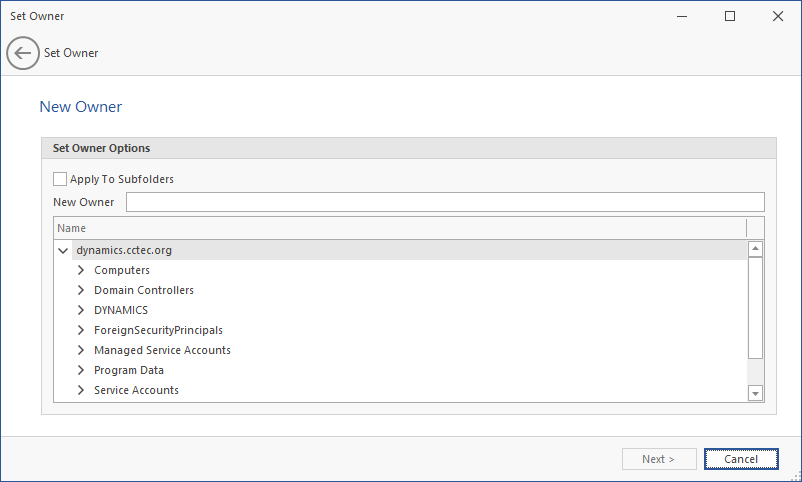Select the dynamics.cctec.org domain item
The height and width of the screenshot is (482, 802).
click(131, 251)
